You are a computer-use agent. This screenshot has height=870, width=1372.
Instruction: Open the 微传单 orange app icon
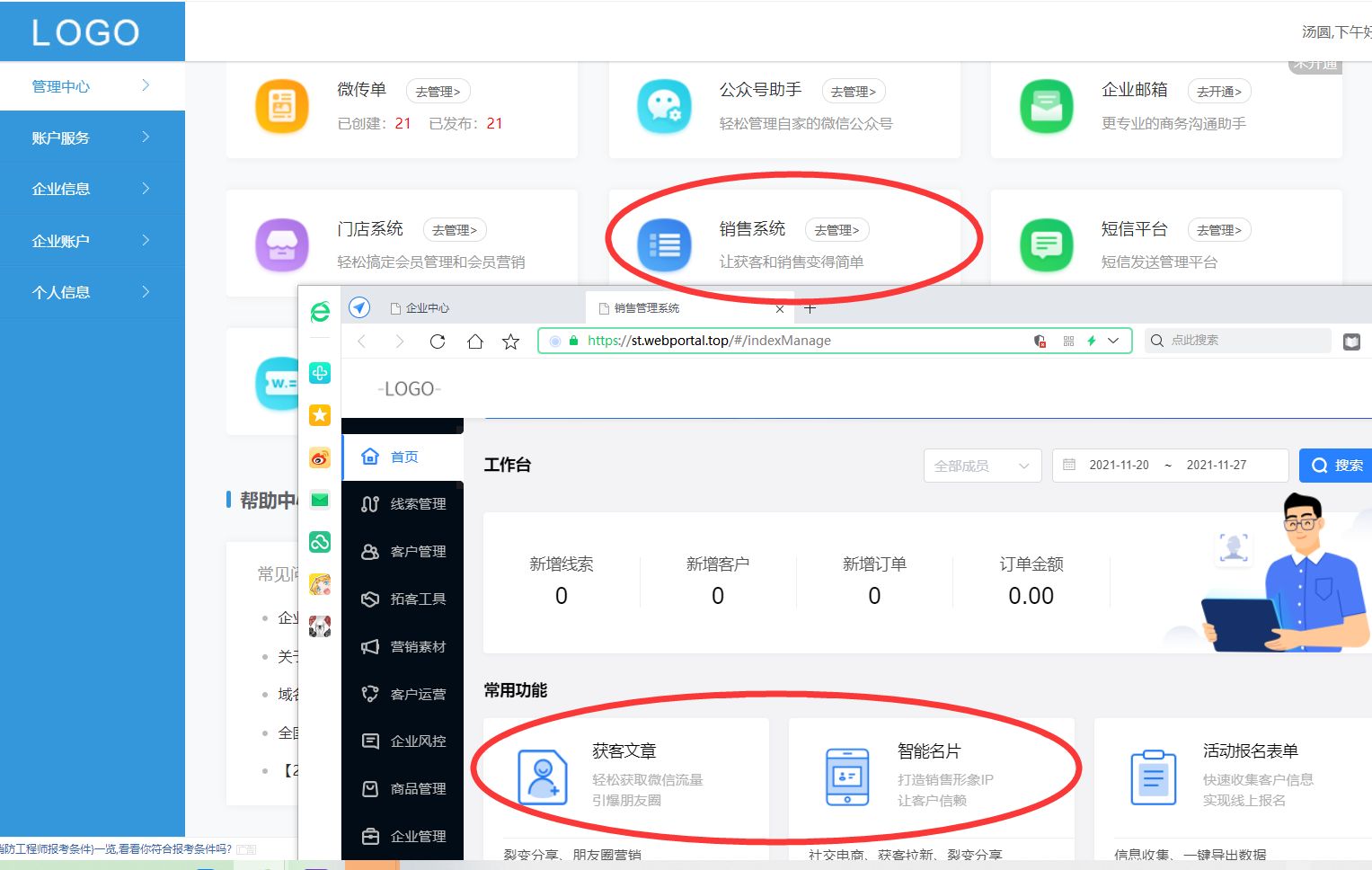(x=282, y=106)
